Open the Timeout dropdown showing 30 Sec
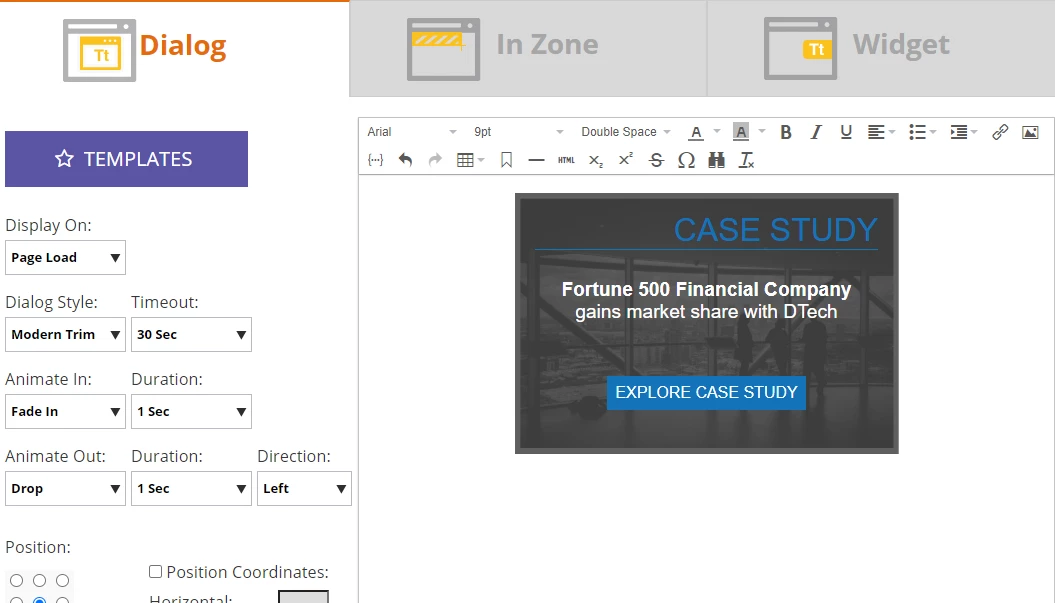 (x=191, y=334)
